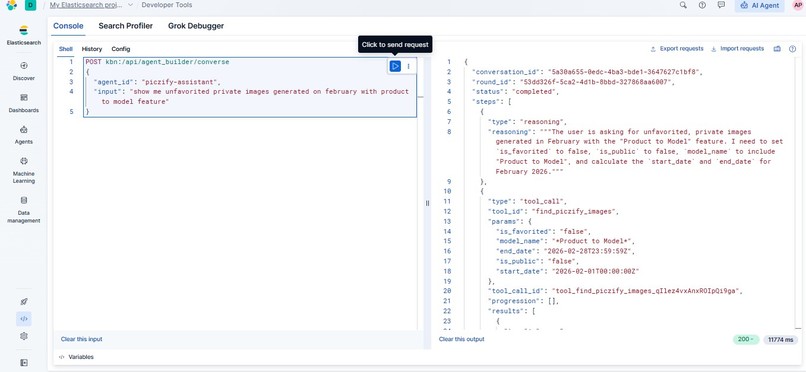
Task: Click inside the request editor on the POST line
Action: click(x=157, y=62)
